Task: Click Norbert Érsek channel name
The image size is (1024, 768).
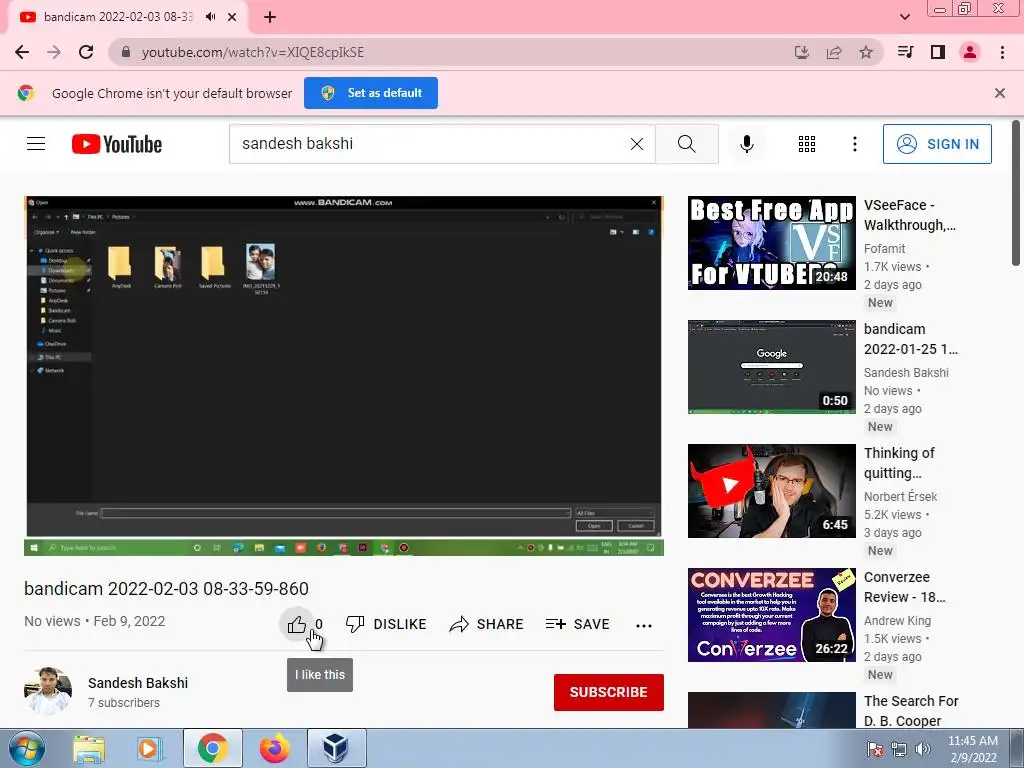Action: point(901,496)
